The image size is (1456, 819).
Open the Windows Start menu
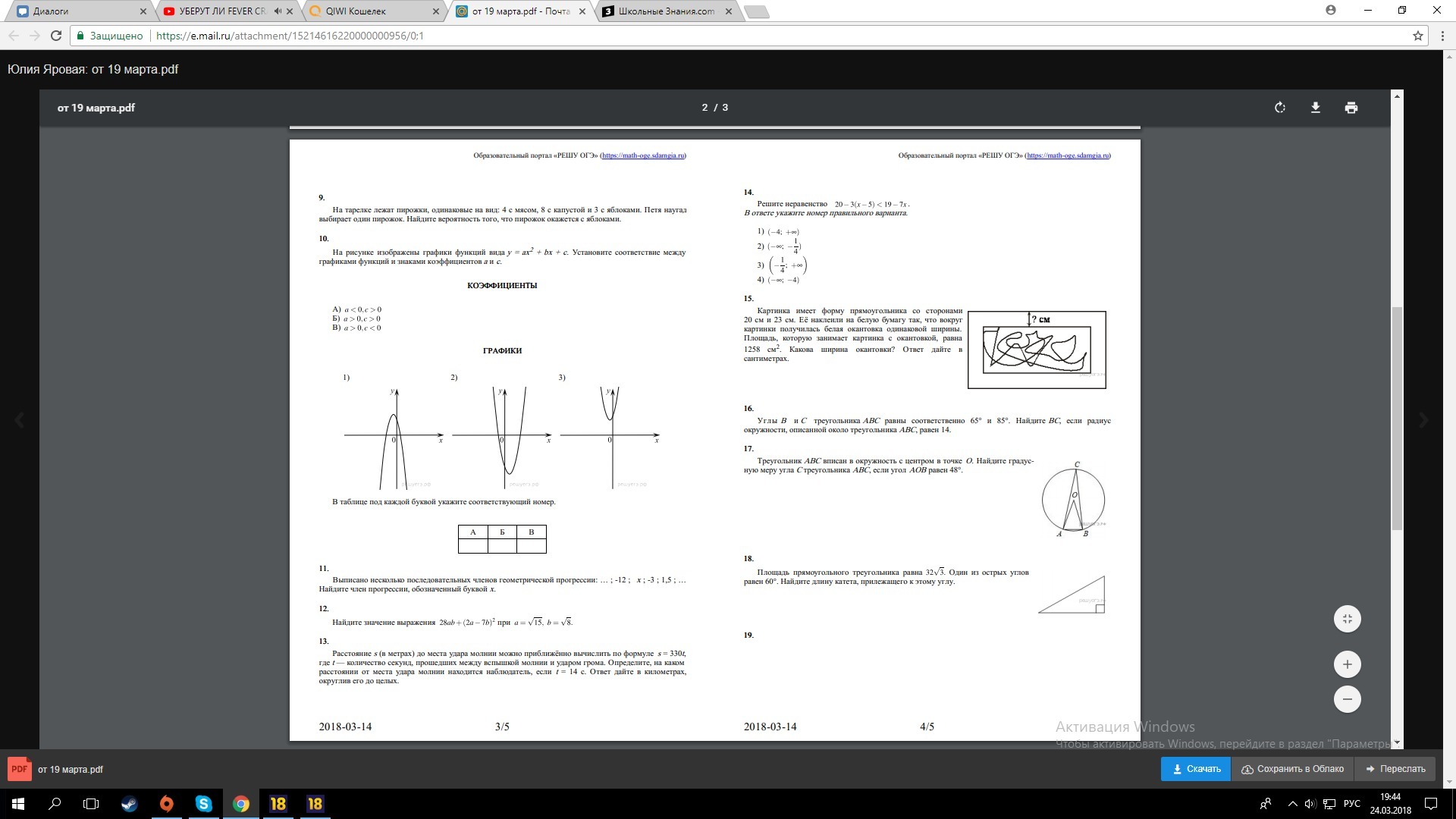pos(18,804)
